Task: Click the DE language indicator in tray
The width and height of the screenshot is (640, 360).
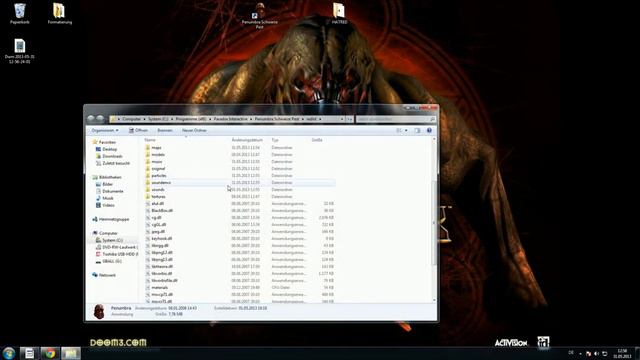Action: [571, 353]
